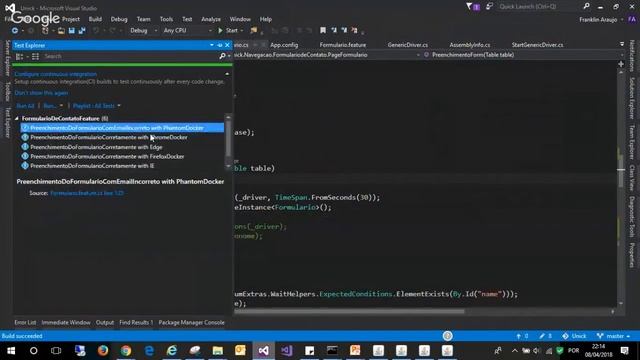Viewport: 640px width, 360px height.
Task: Click the round status bar notification icon
Action: [448, 336]
